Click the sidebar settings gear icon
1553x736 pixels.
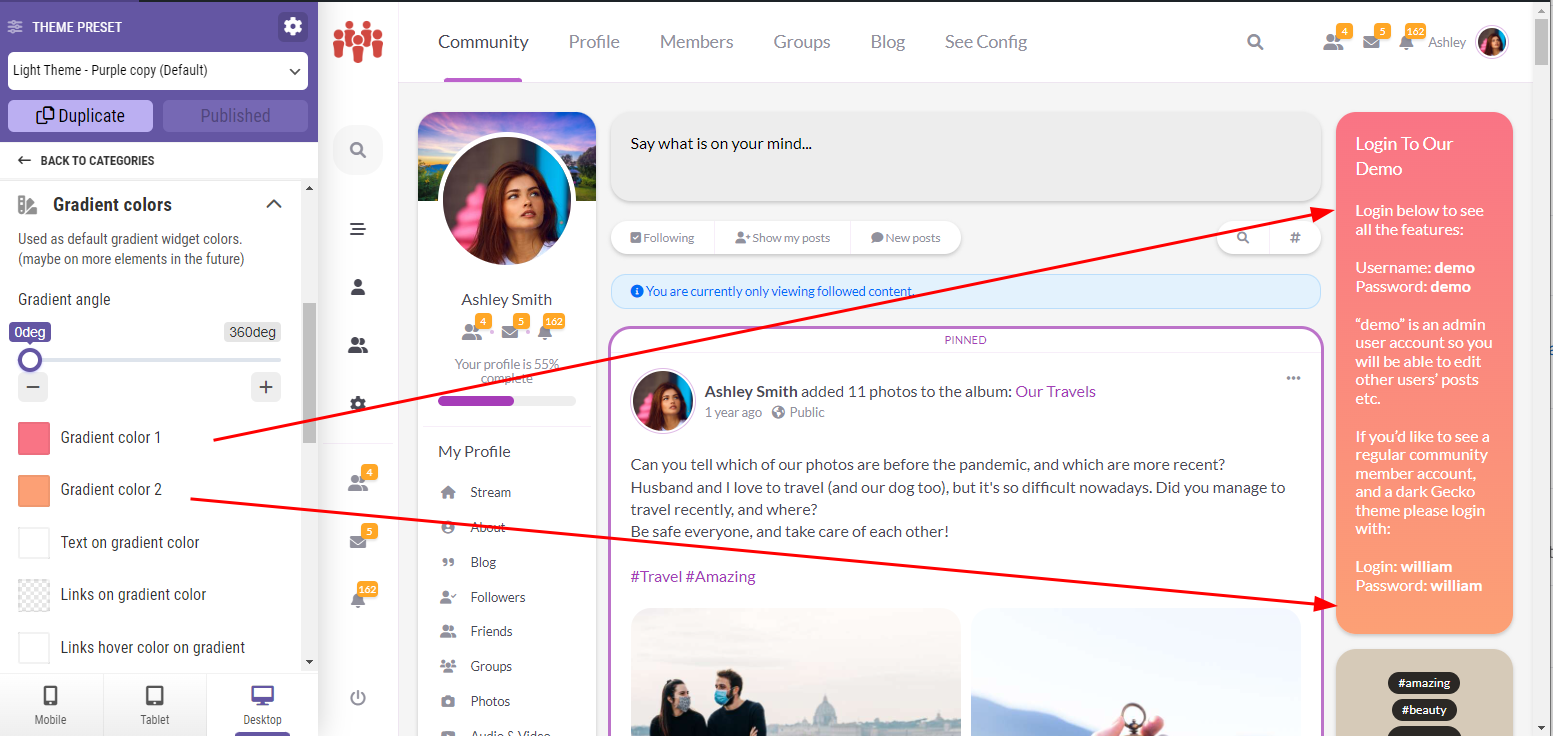coord(358,404)
